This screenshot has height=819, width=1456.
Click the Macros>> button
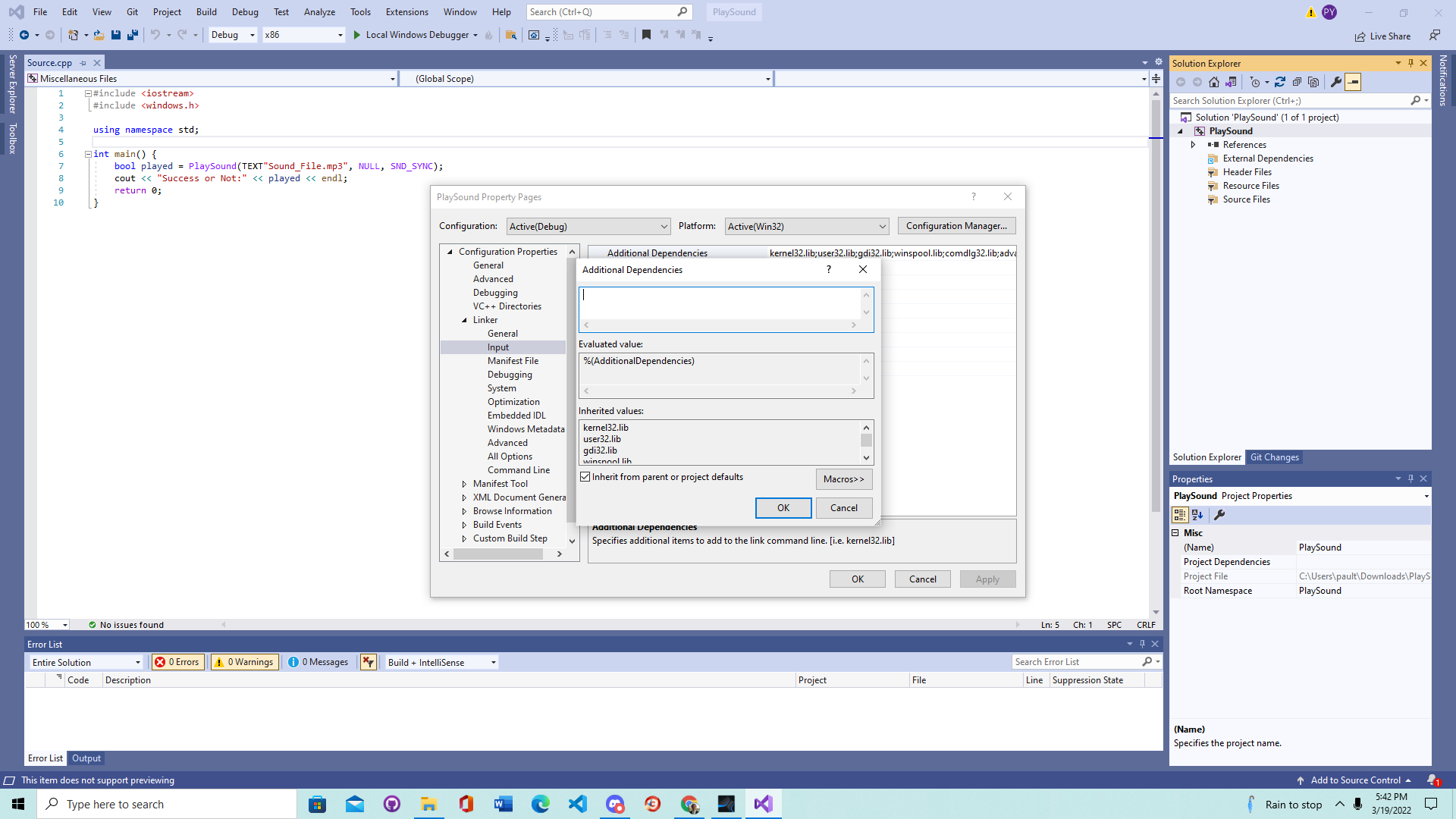844,479
